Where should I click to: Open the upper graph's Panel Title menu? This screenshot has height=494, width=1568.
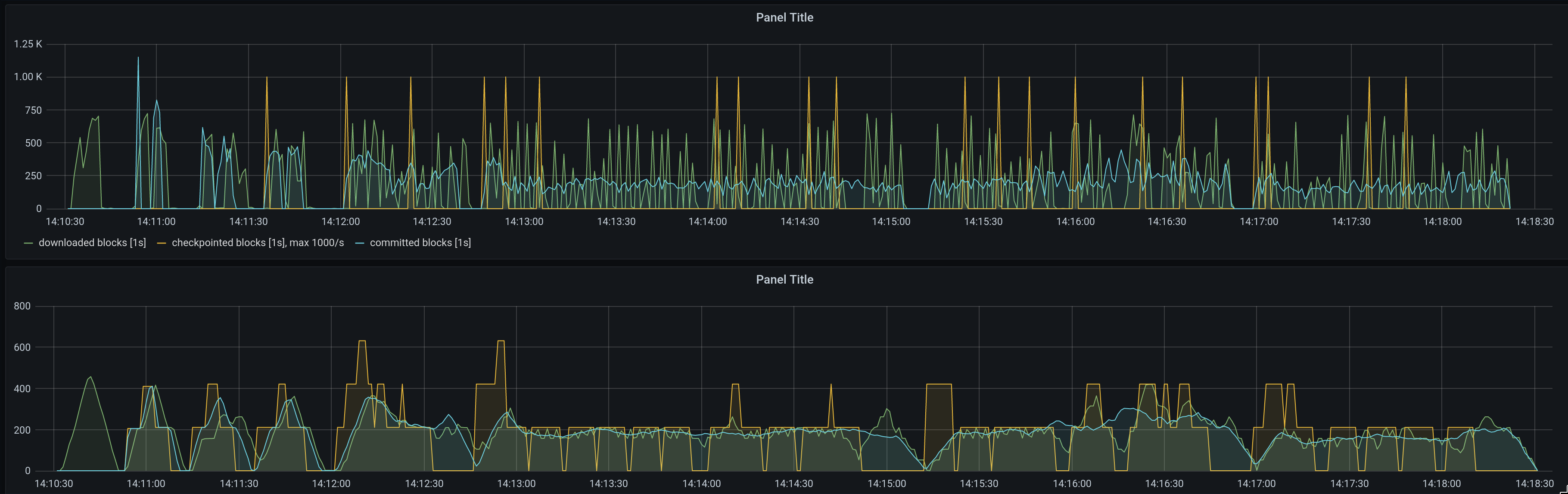pyautogui.click(x=784, y=18)
